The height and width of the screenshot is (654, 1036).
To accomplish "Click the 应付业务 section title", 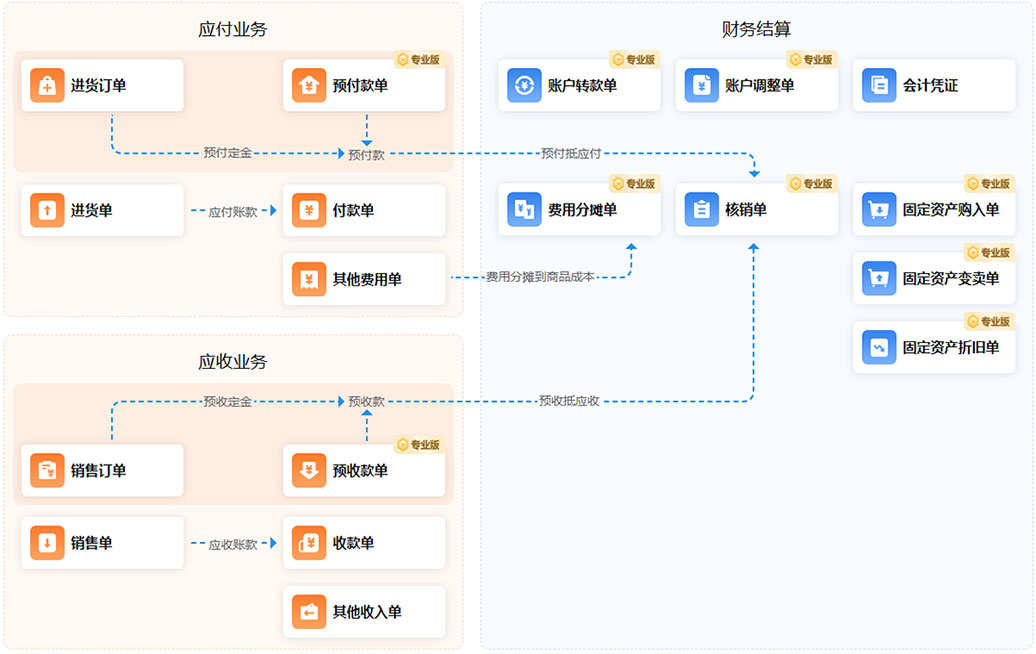I will (x=233, y=29).
